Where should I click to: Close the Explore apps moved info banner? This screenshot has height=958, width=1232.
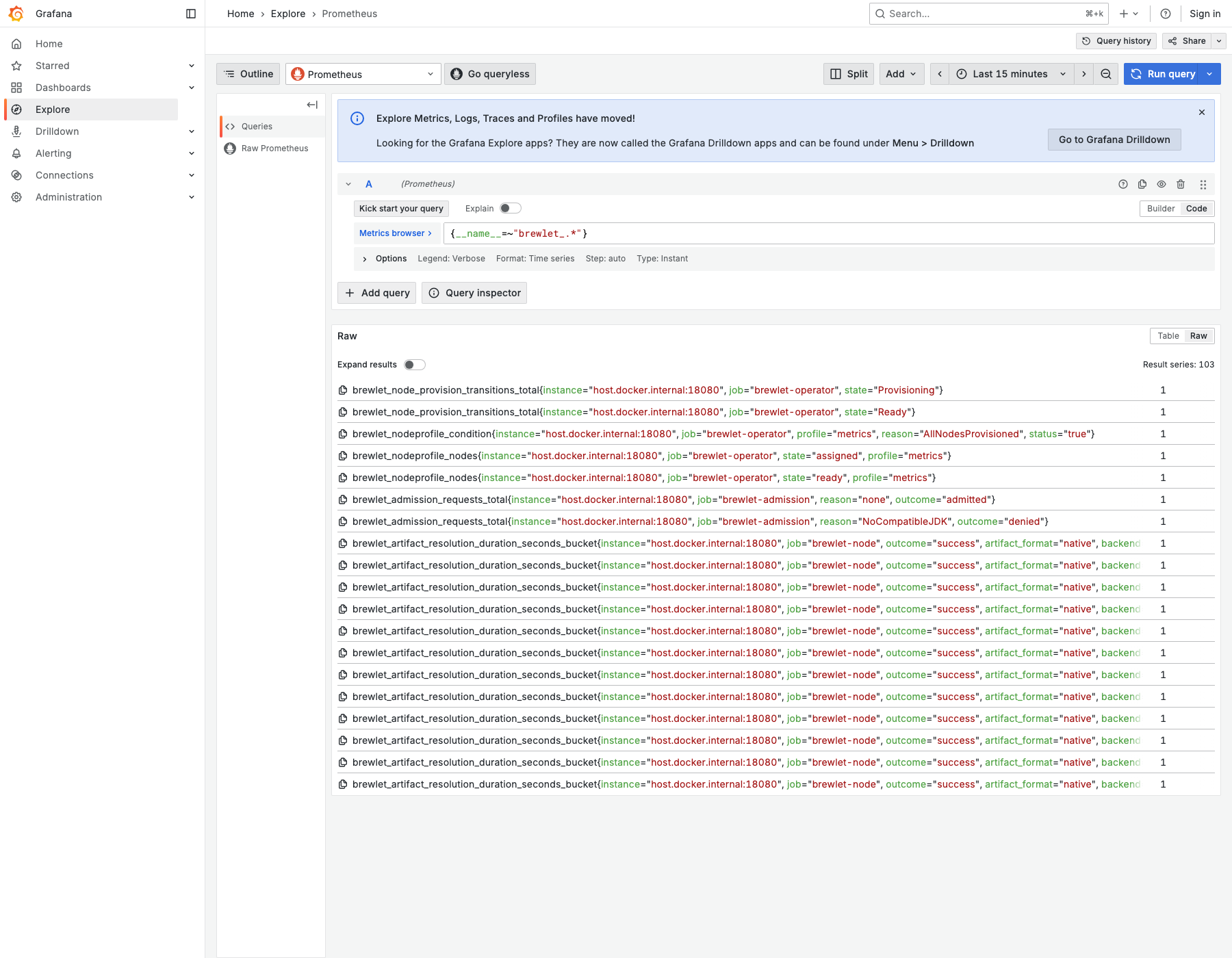1202,112
